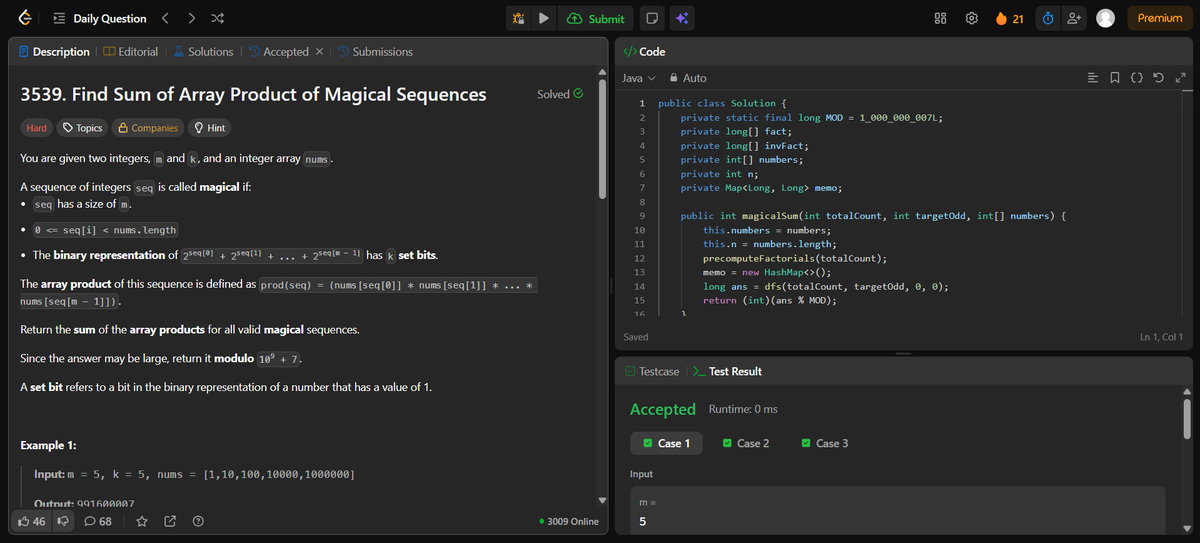Reset code with the undo arrow icon

1158,78
